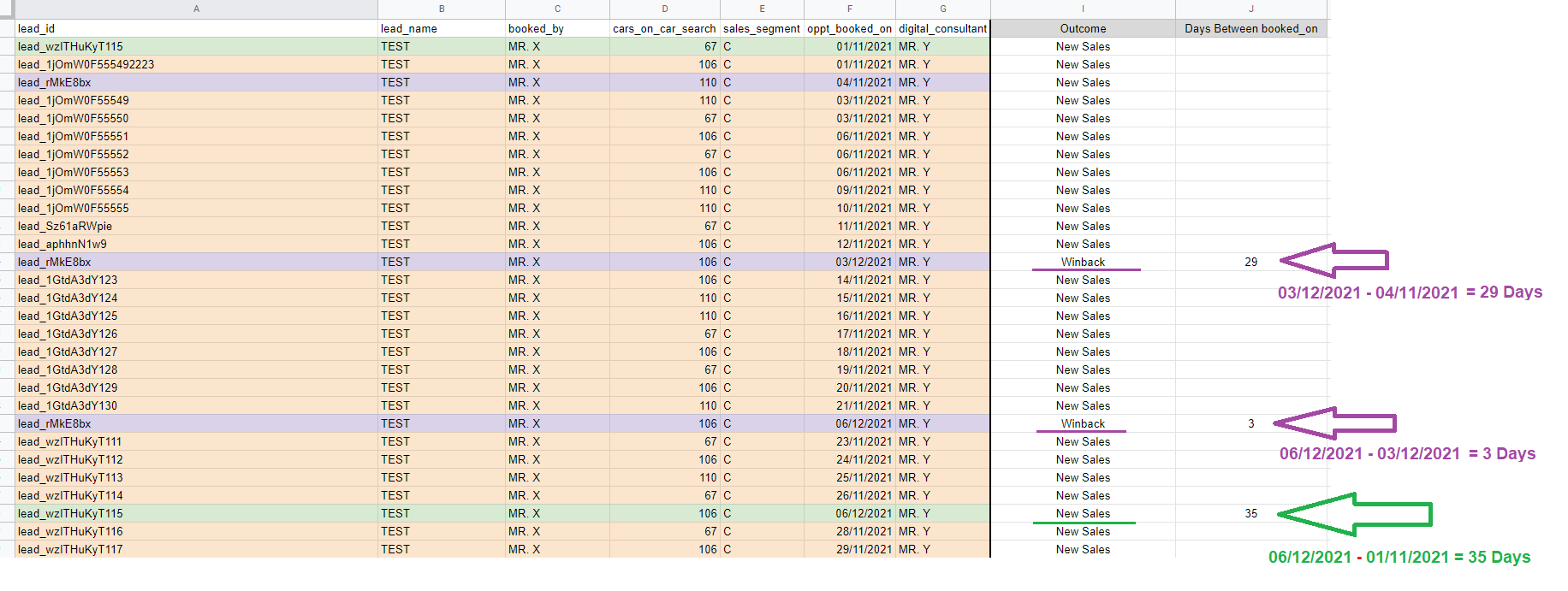Click date cell 23/11/2021

(850, 441)
